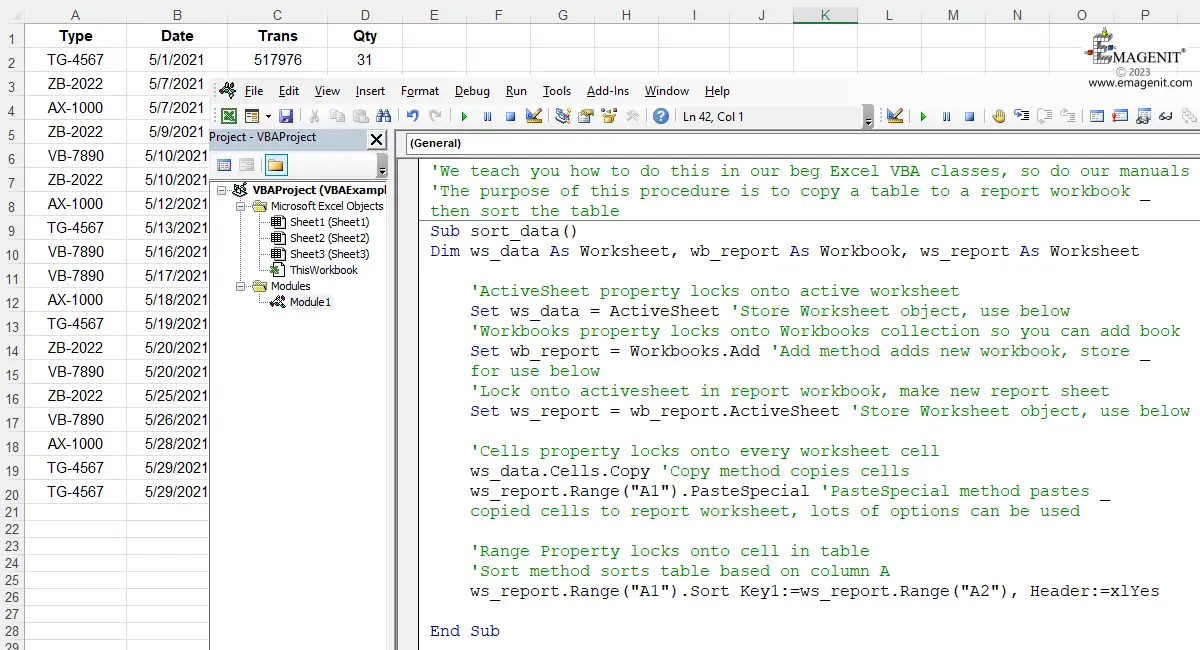Click the Save floppy disk icon
The image size is (1200, 650).
286,116
